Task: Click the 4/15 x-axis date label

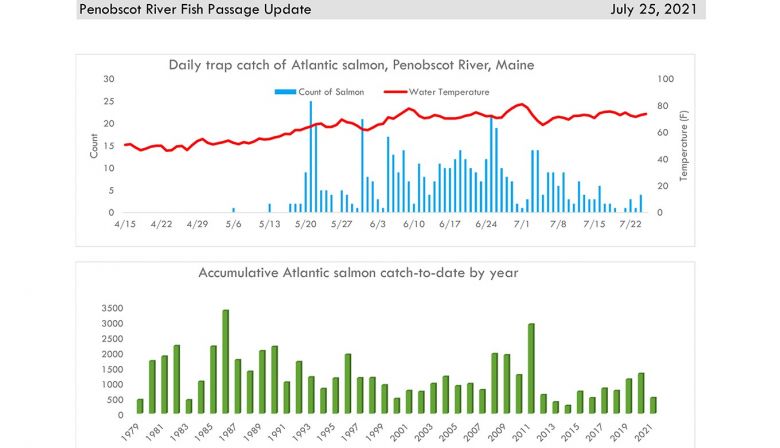Action: tap(124, 224)
